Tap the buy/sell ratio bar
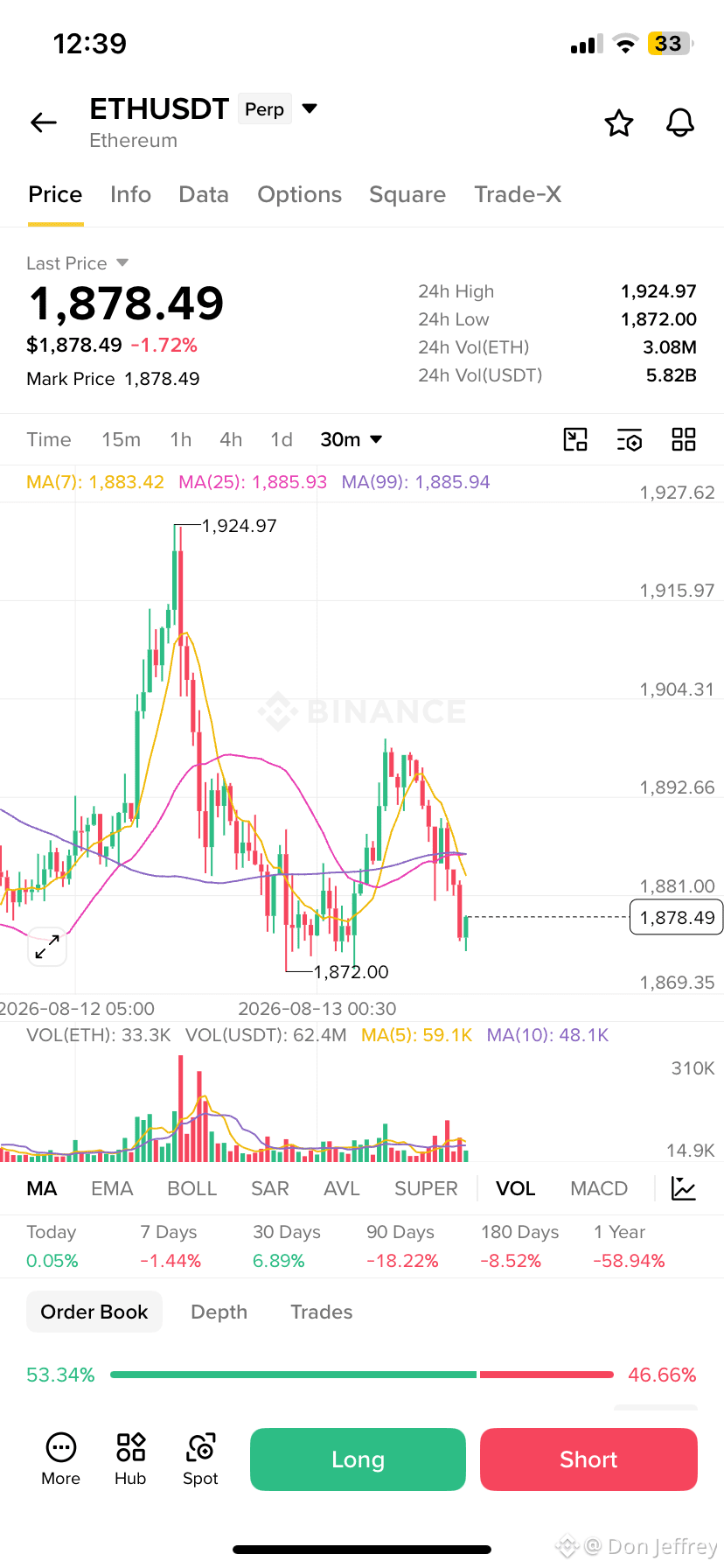The height and width of the screenshot is (1568, 724). [361, 1375]
